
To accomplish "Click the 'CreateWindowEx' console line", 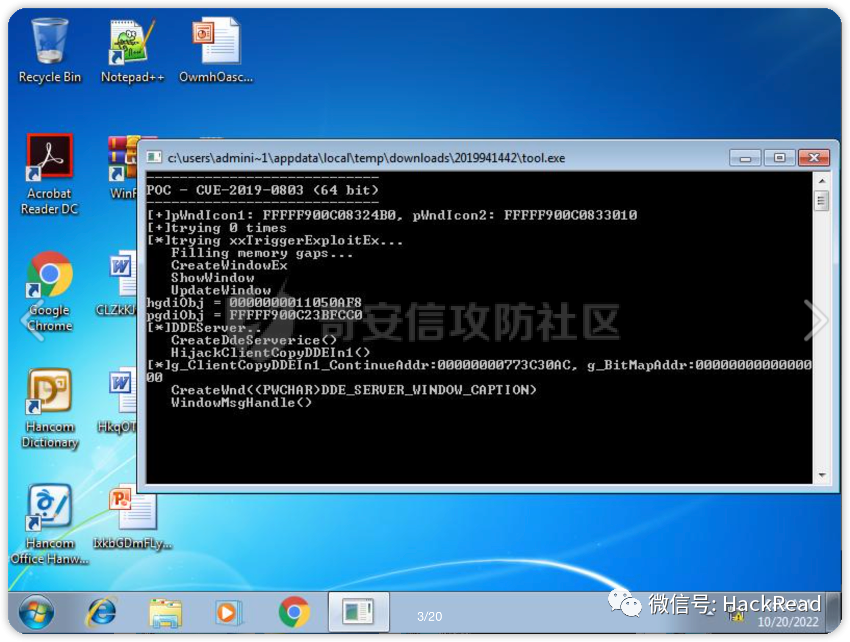I will click(x=229, y=265).
